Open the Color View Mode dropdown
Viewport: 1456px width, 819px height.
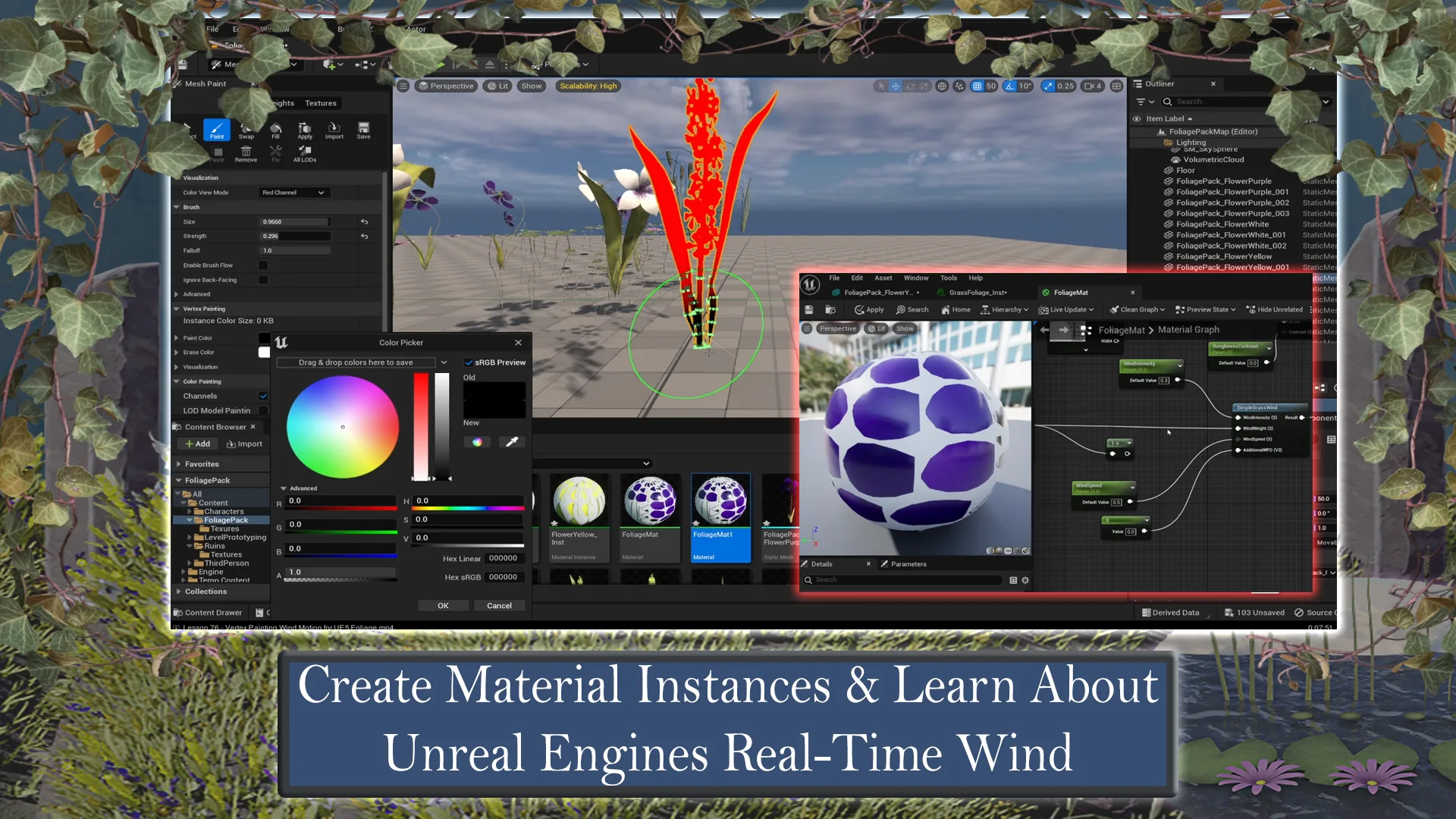point(294,192)
